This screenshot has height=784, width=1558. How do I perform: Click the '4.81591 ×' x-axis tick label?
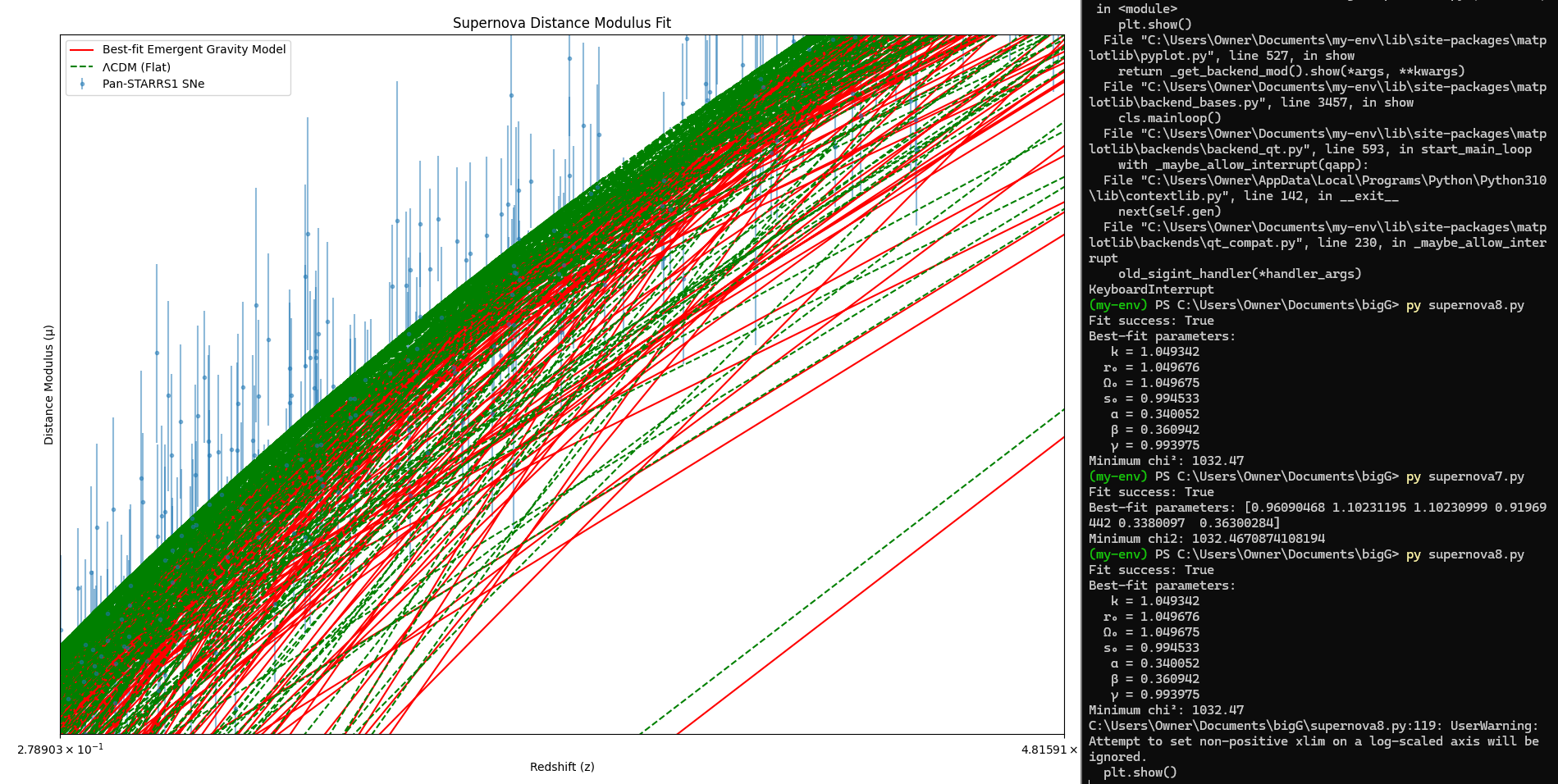click(x=1049, y=750)
